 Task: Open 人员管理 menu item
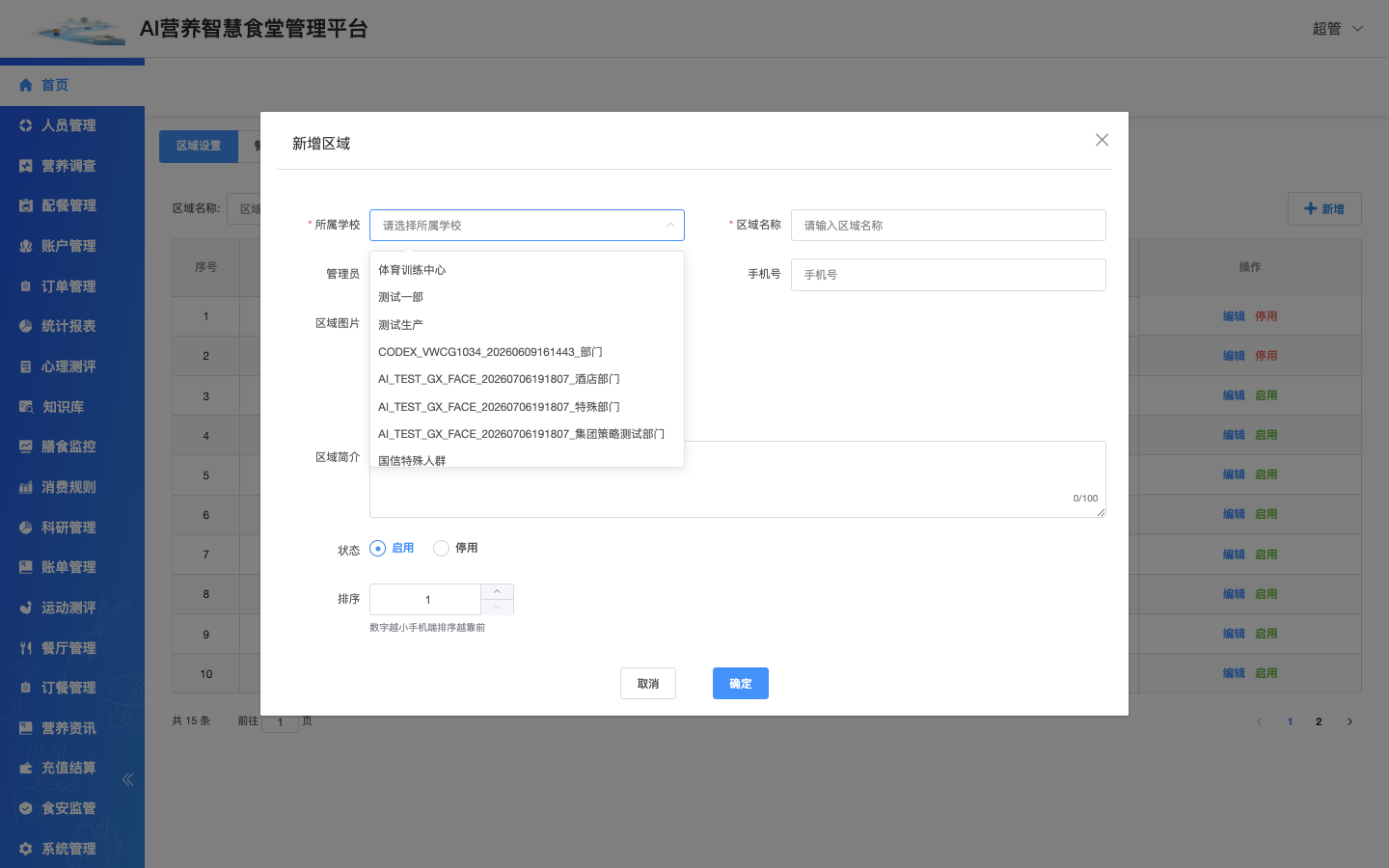pyautogui.click(x=72, y=125)
